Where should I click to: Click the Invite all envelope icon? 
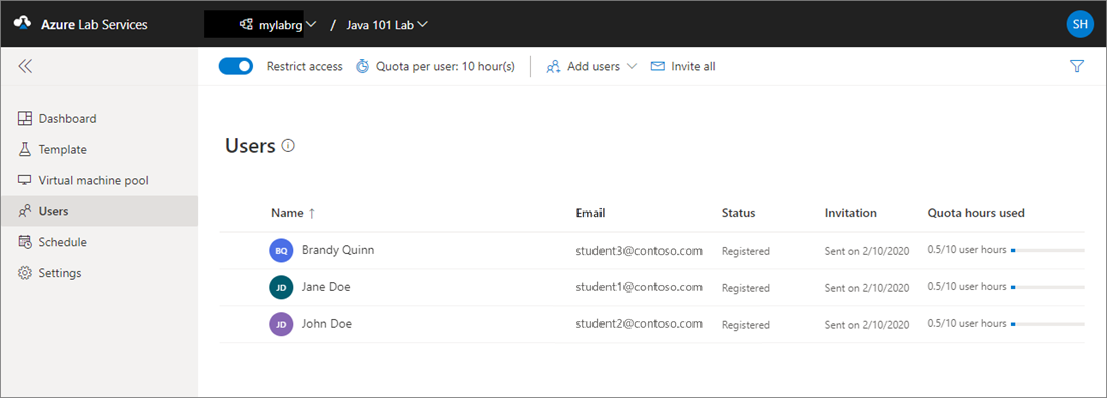click(x=657, y=66)
